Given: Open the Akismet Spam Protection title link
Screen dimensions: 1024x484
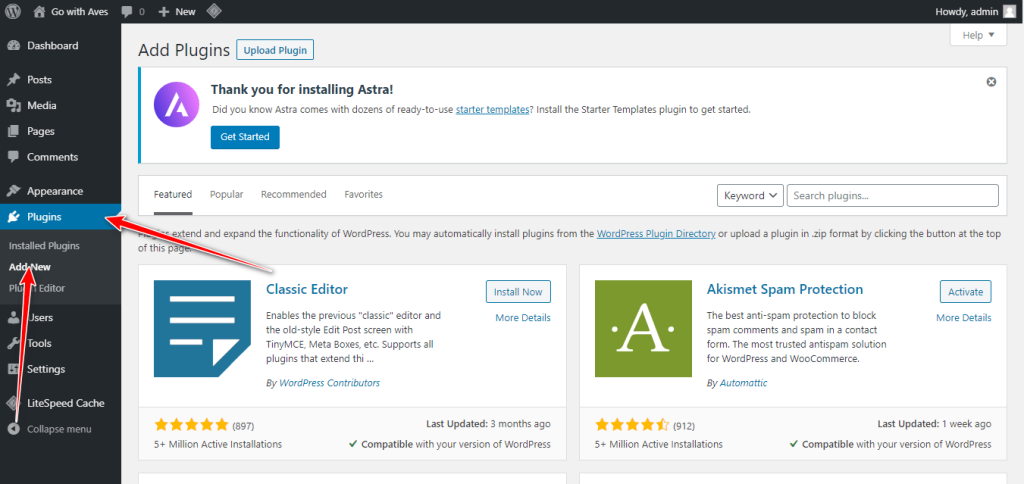Looking at the screenshot, I should pyautogui.click(x=785, y=289).
